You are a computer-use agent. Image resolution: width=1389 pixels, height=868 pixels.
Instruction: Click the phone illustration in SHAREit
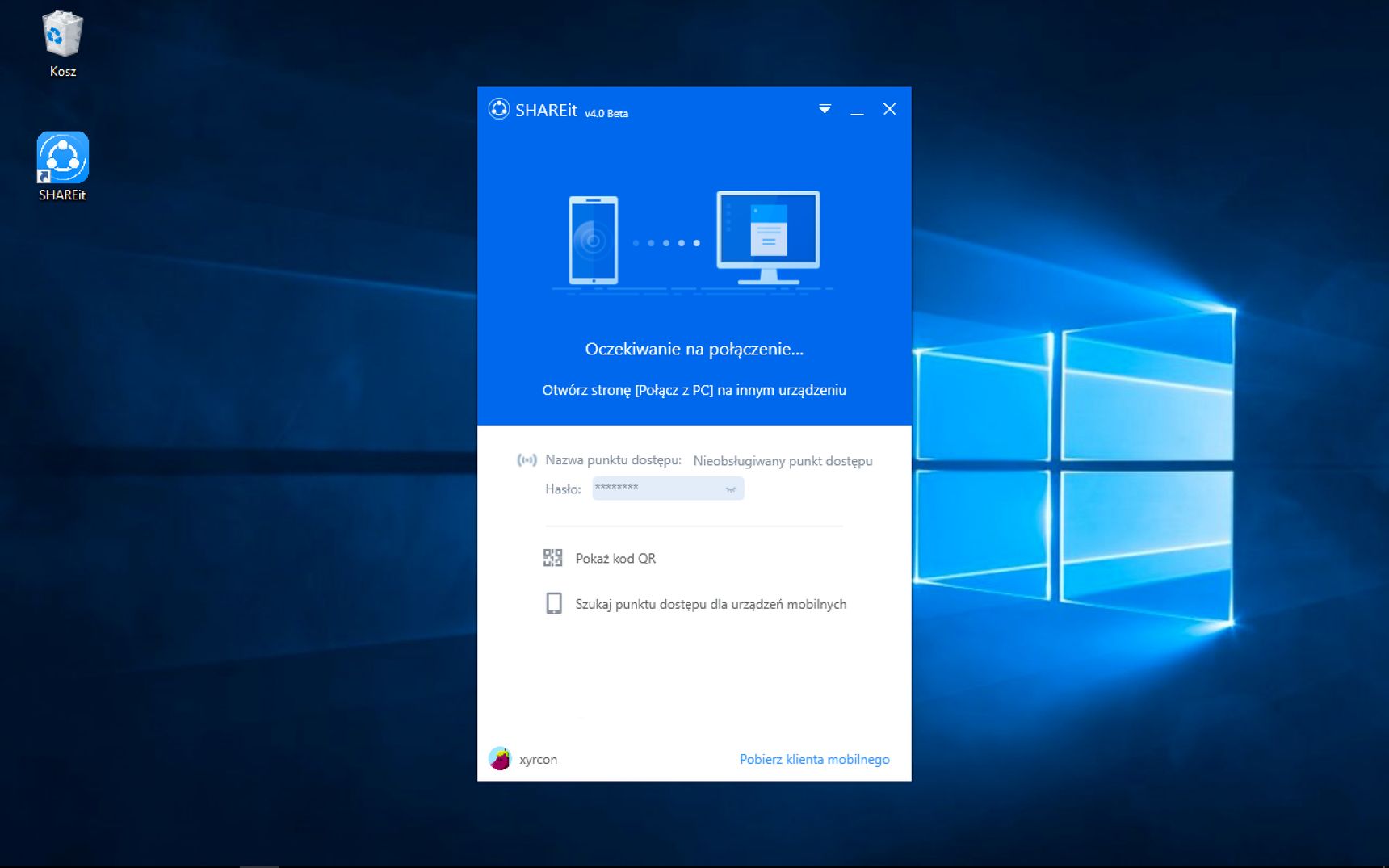[594, 240]
